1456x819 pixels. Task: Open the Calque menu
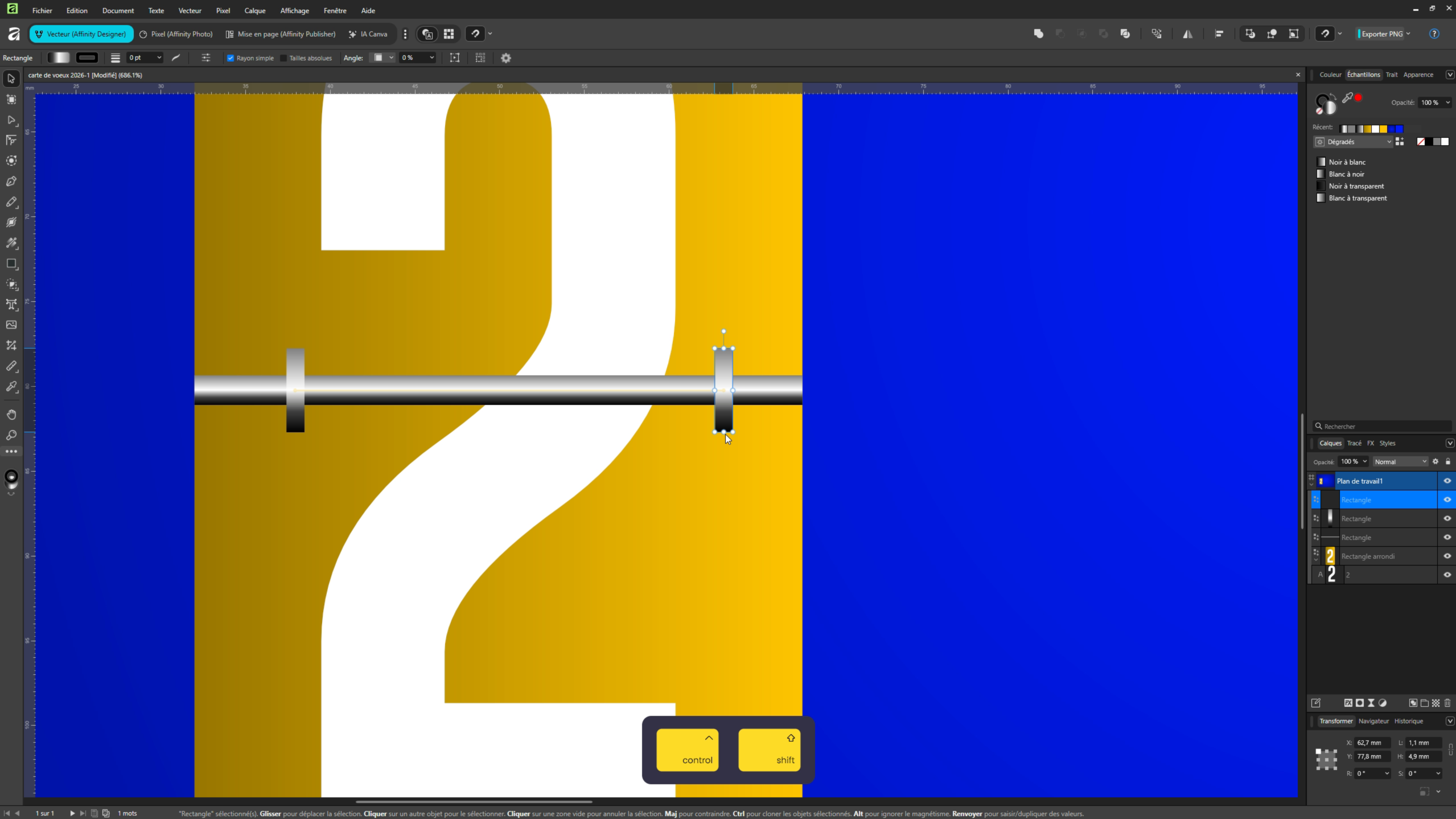[254, 11]
